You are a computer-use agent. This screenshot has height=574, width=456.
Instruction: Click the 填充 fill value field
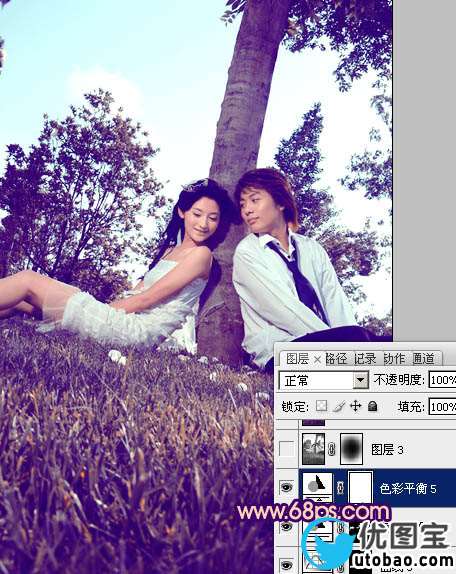[x=442, y=407]
